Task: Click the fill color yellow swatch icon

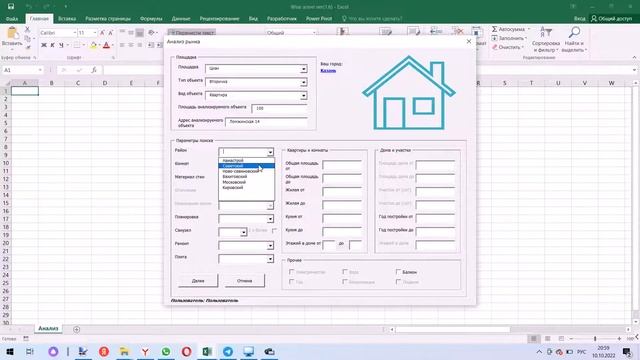Action: pyautogui.click(x=93, y=45)
